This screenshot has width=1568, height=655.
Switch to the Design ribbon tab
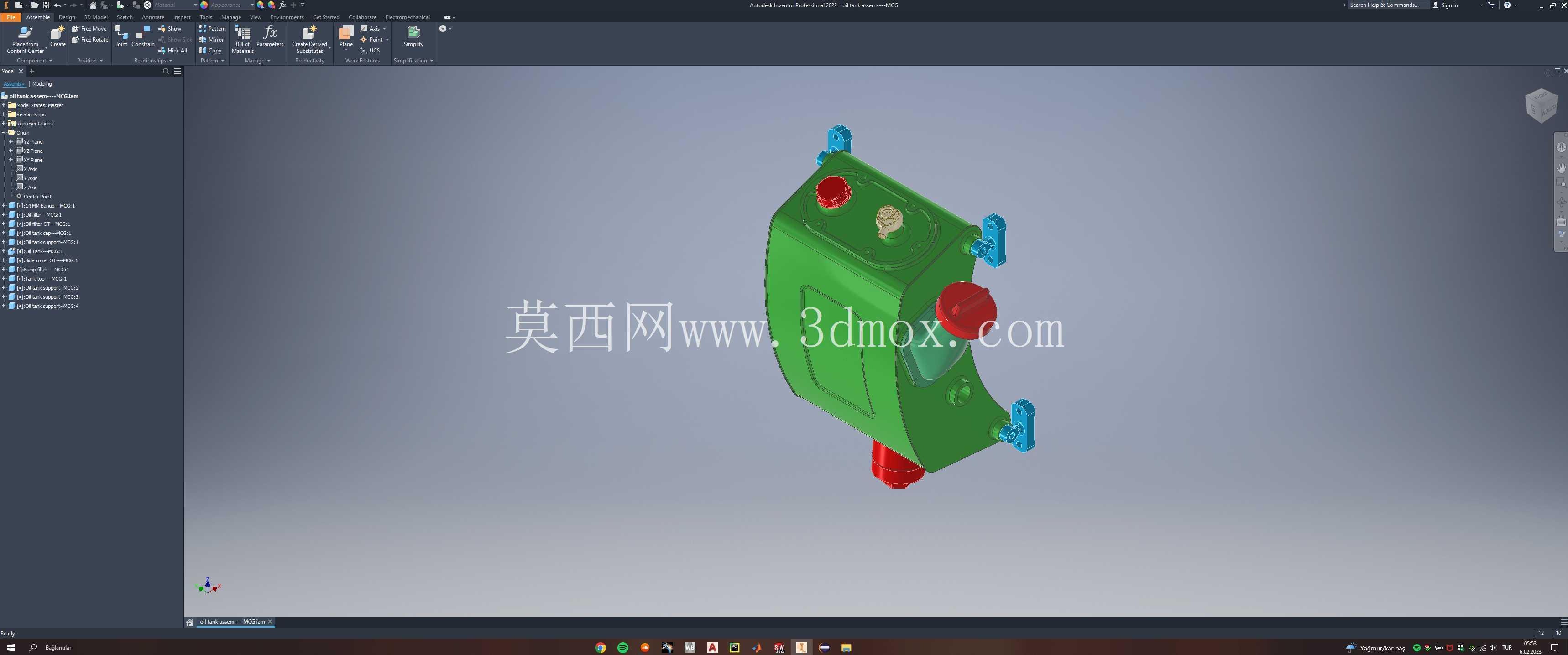[x=67, y=17]
